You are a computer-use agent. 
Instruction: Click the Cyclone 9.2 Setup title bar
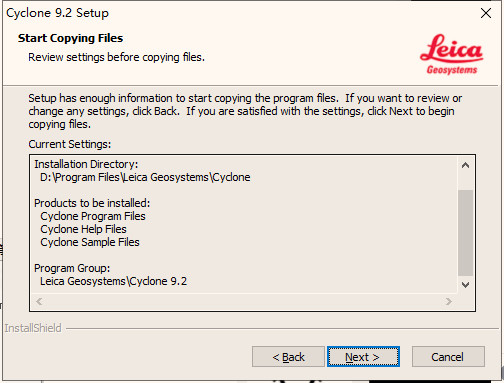pyautogui.click(x=233, y=13)
